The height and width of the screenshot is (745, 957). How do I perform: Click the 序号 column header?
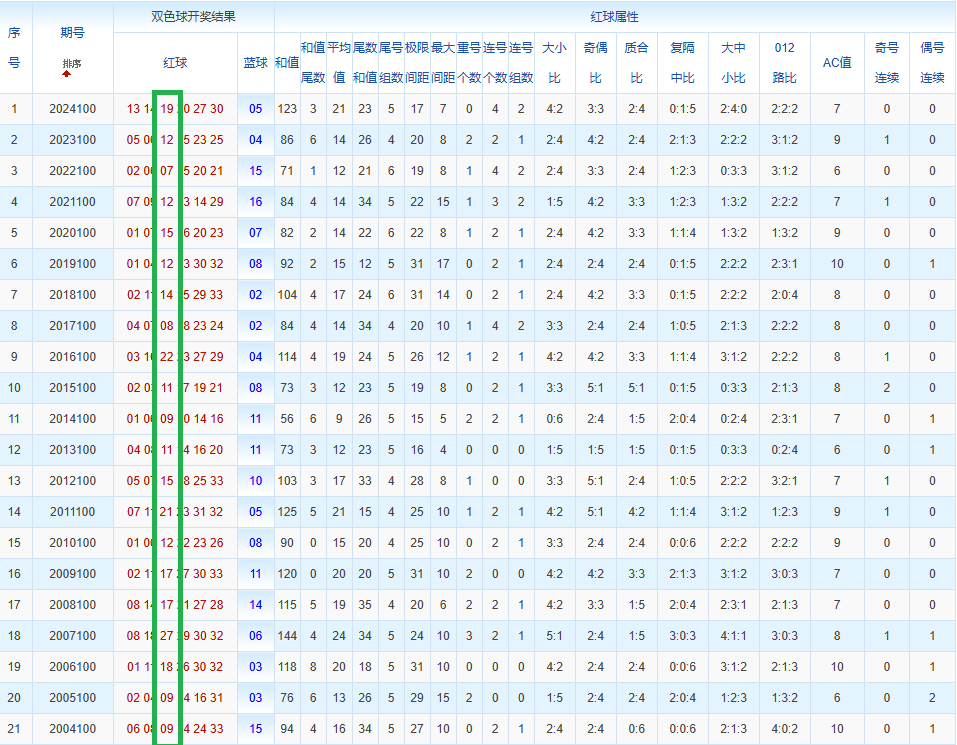click(14, 48)
